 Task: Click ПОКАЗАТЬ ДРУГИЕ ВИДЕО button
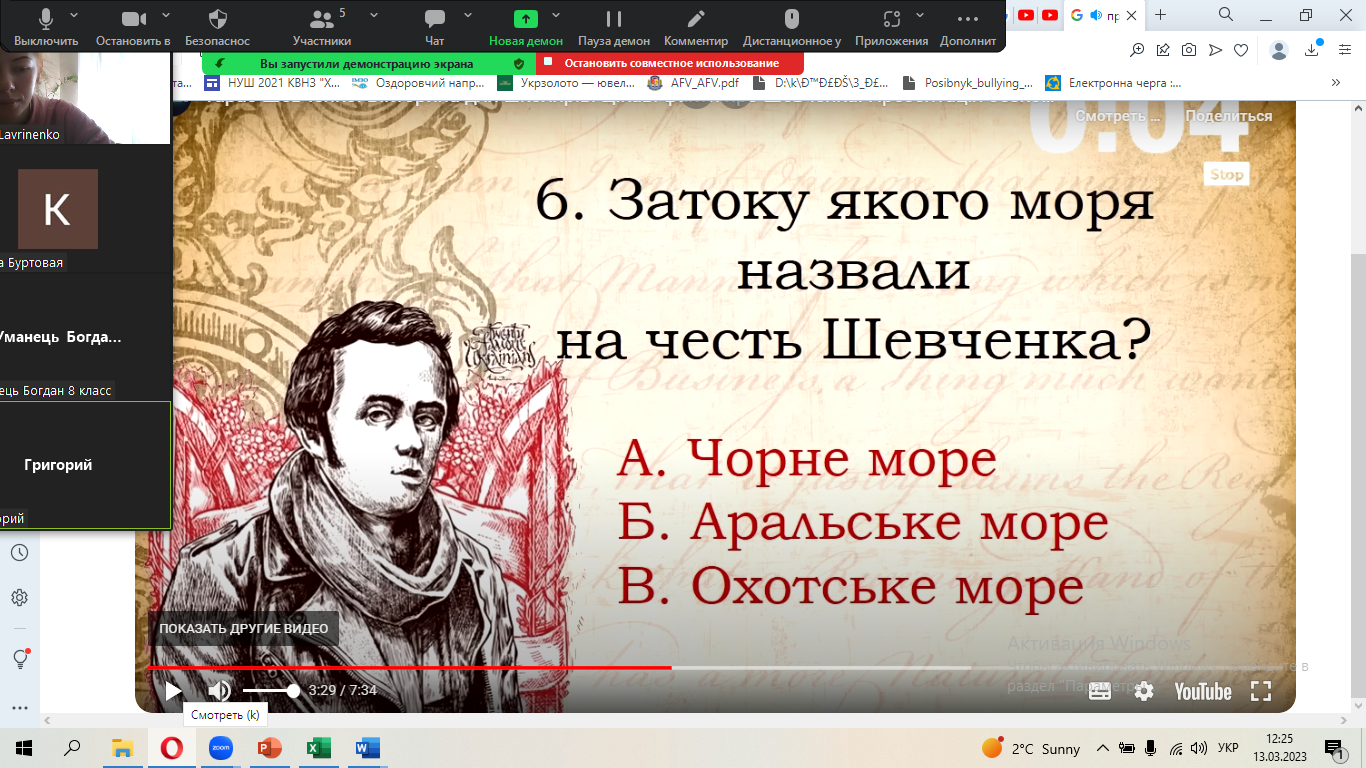coord(244,629)
